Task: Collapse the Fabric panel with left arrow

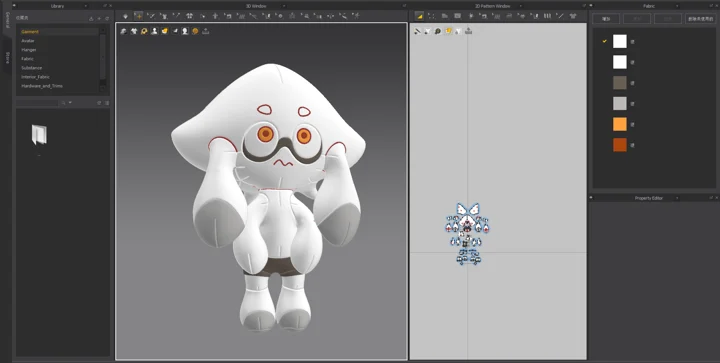Action: click(591, 6)
